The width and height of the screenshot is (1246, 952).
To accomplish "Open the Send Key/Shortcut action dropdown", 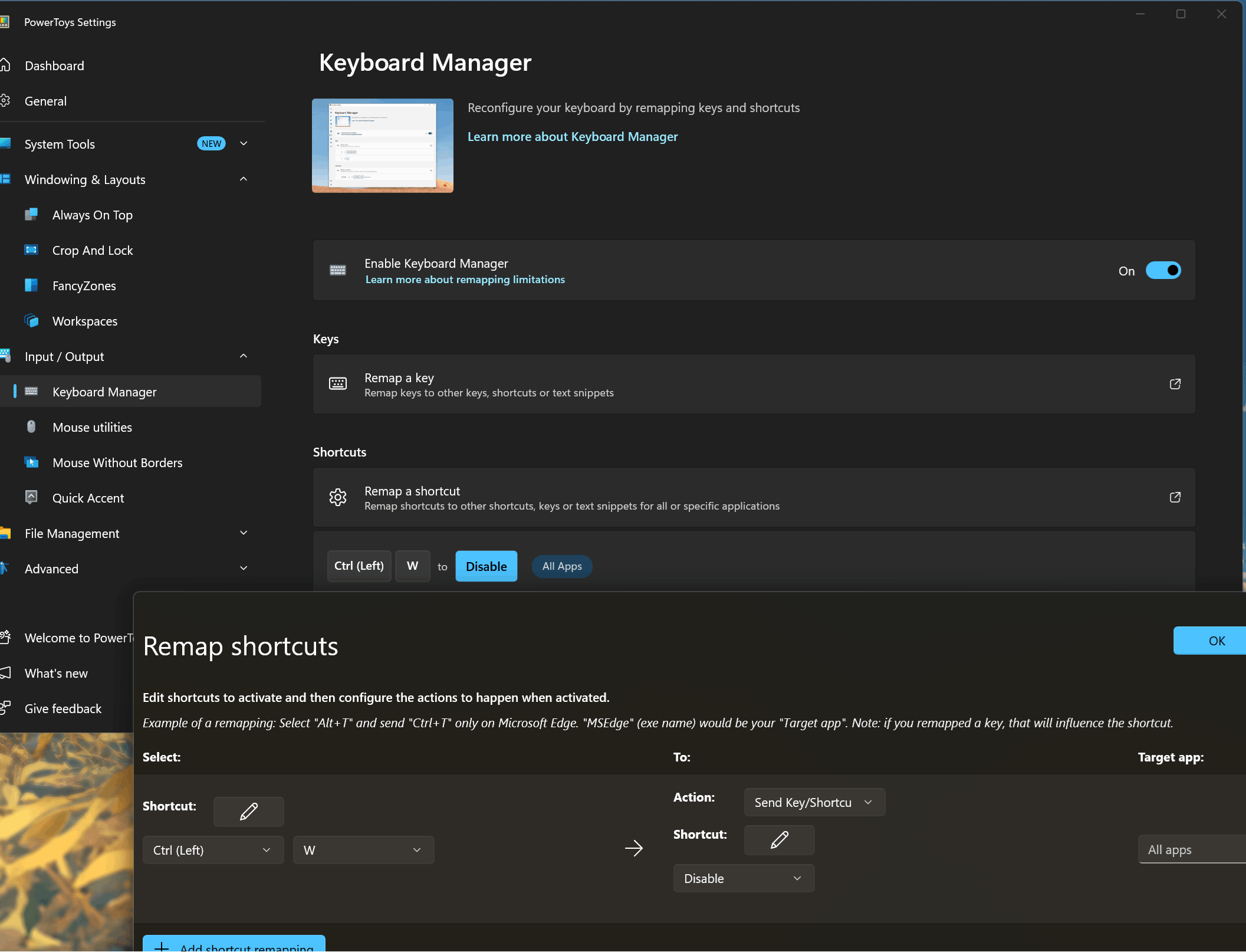I will pos(814,802).
